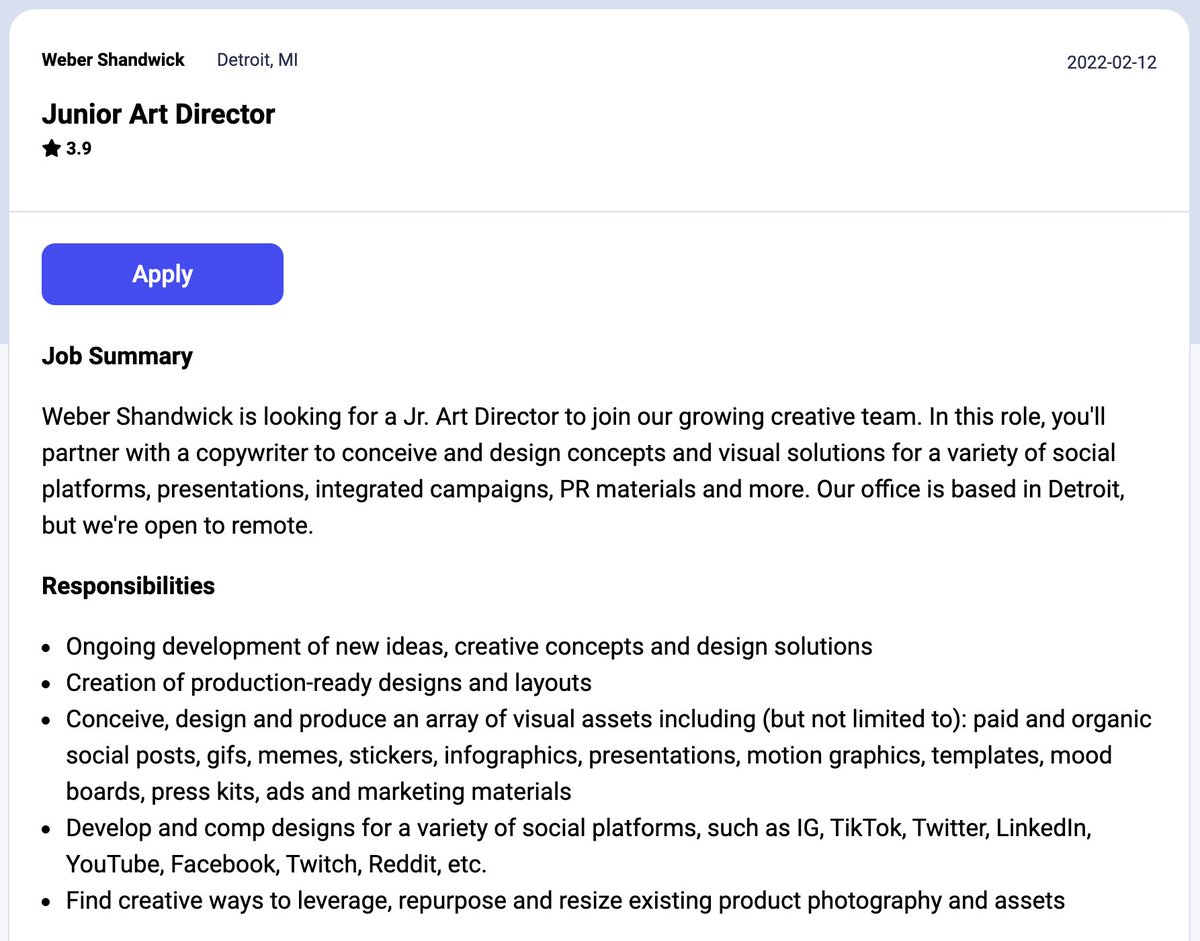Viewport: 1200px width, 941px height.
Task: Click the bullet about production-ready designs
Action: tap(329, 683)
